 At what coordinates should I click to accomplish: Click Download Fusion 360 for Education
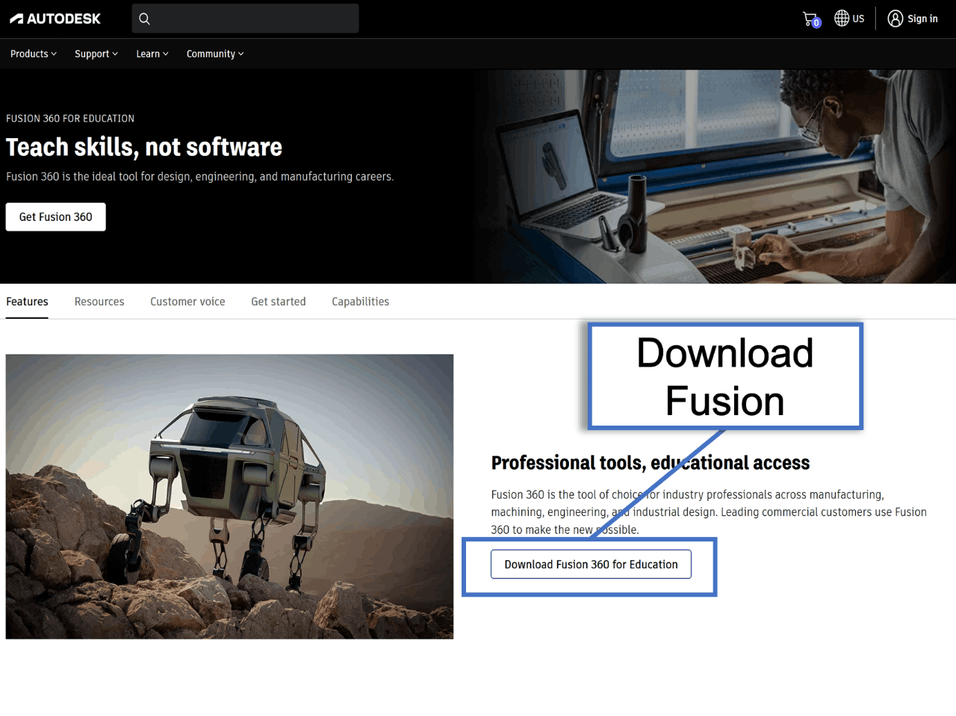tap(591, 564)
